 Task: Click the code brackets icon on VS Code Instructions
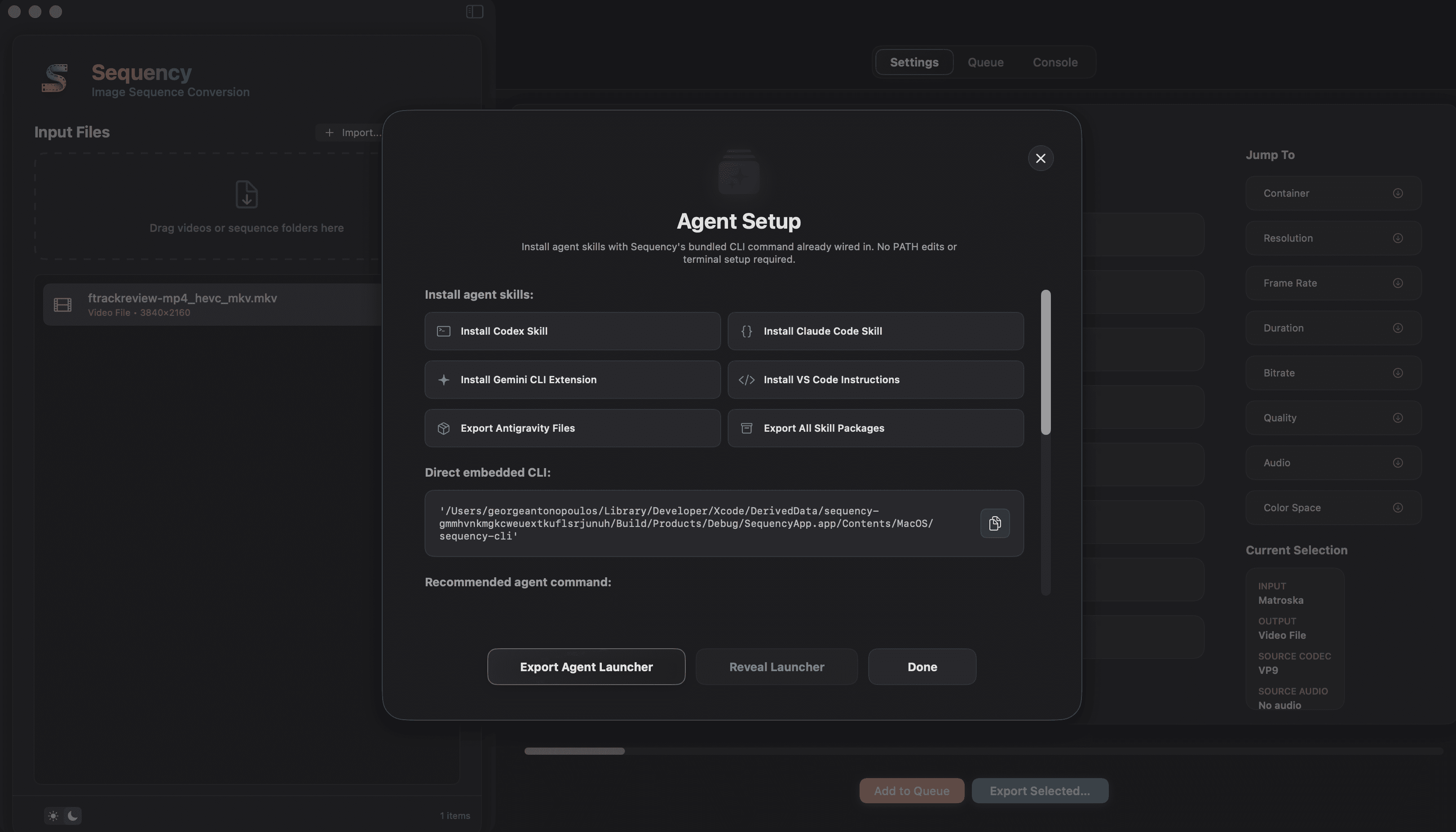(746, 380)
